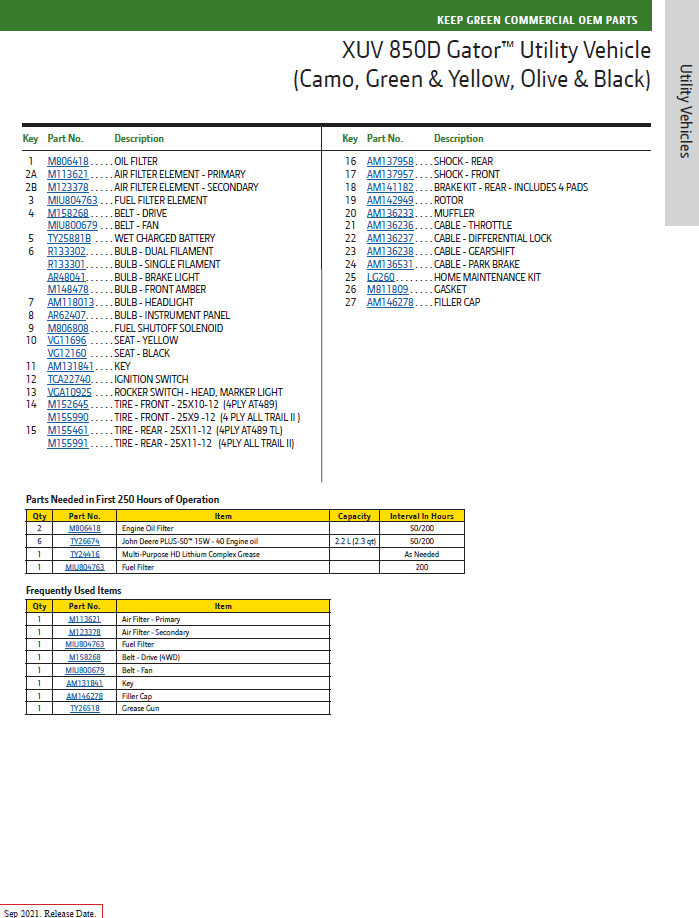Click LG260 home maintenance kit link
This screenshot has width=699, height=918.
(x=381, y=277)
